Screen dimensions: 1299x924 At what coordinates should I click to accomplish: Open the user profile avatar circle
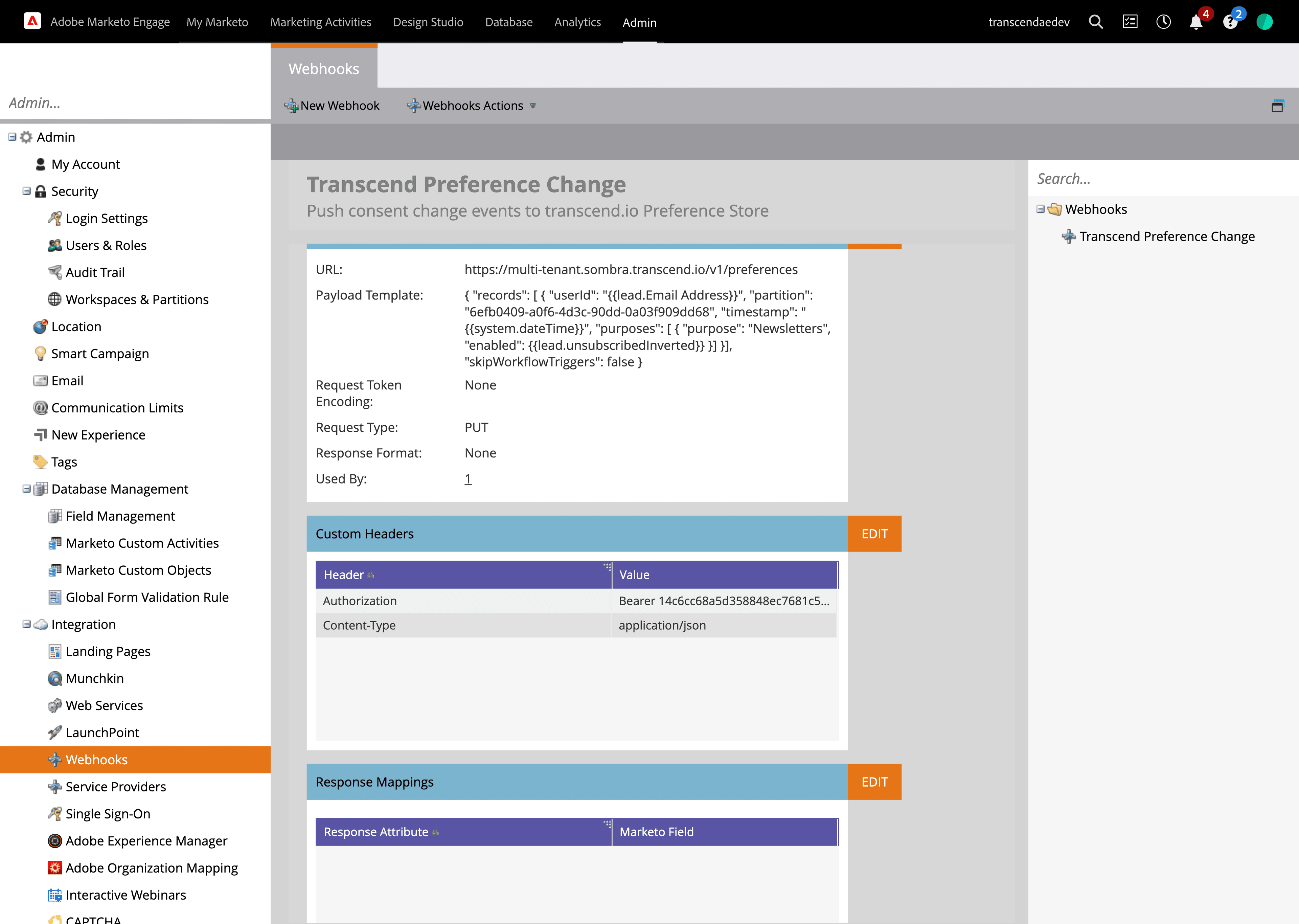click(1265, 22)
